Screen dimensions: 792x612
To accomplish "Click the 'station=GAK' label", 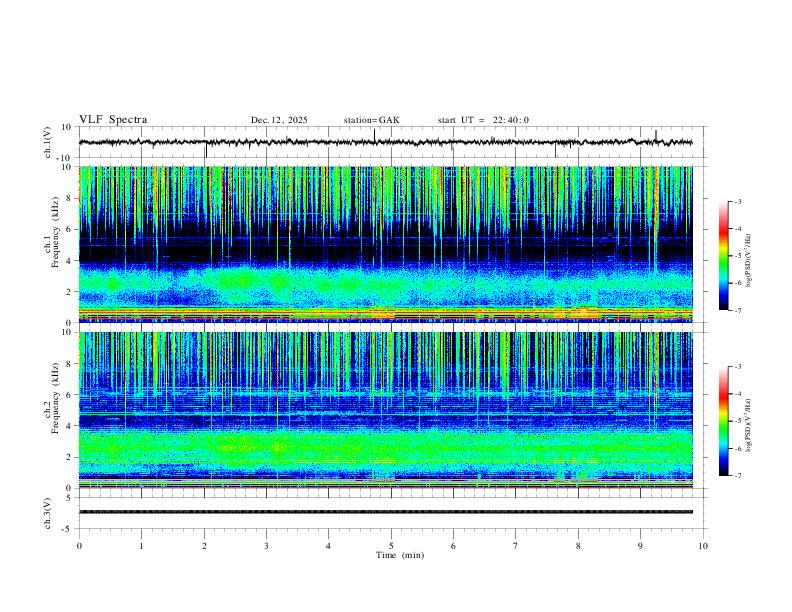I will 371,120.
